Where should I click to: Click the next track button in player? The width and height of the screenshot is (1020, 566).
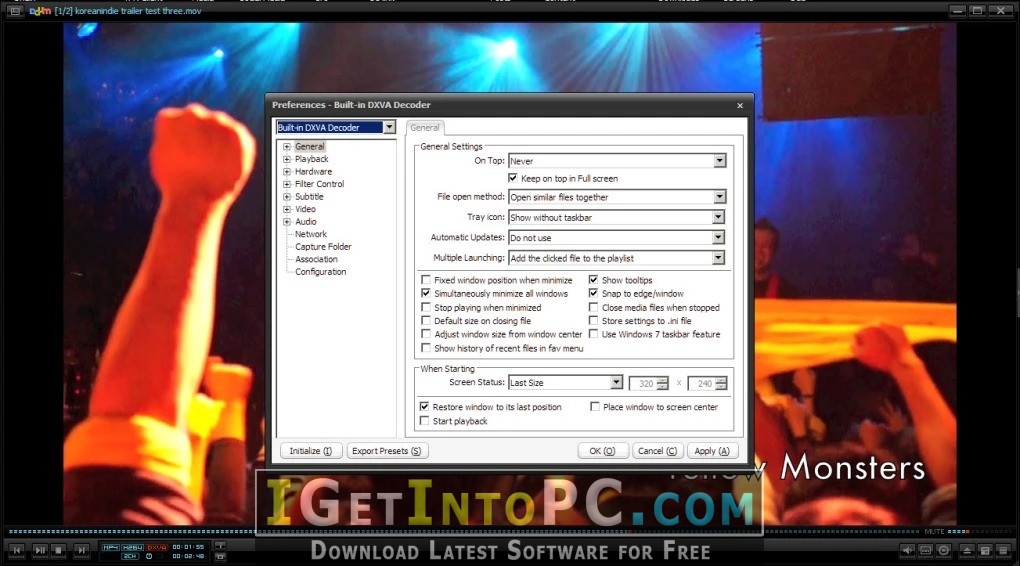tap(81, 550)
